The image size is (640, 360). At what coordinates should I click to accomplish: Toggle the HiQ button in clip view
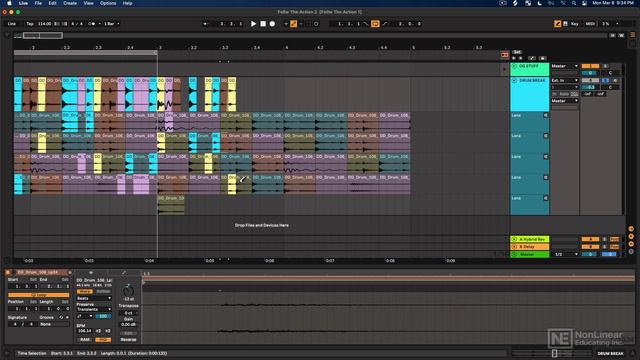103,340
